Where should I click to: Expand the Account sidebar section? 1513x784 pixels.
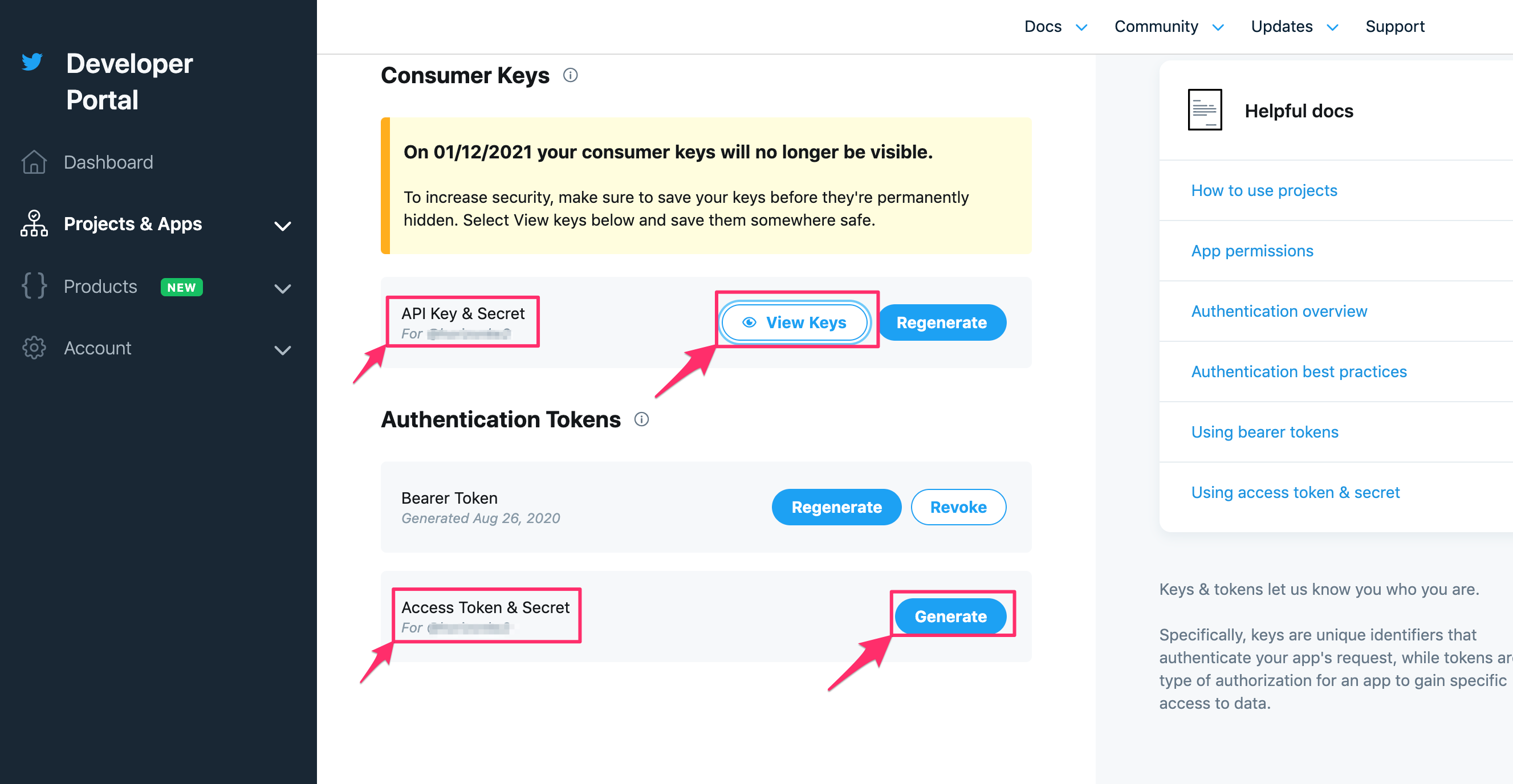(284, 350)
